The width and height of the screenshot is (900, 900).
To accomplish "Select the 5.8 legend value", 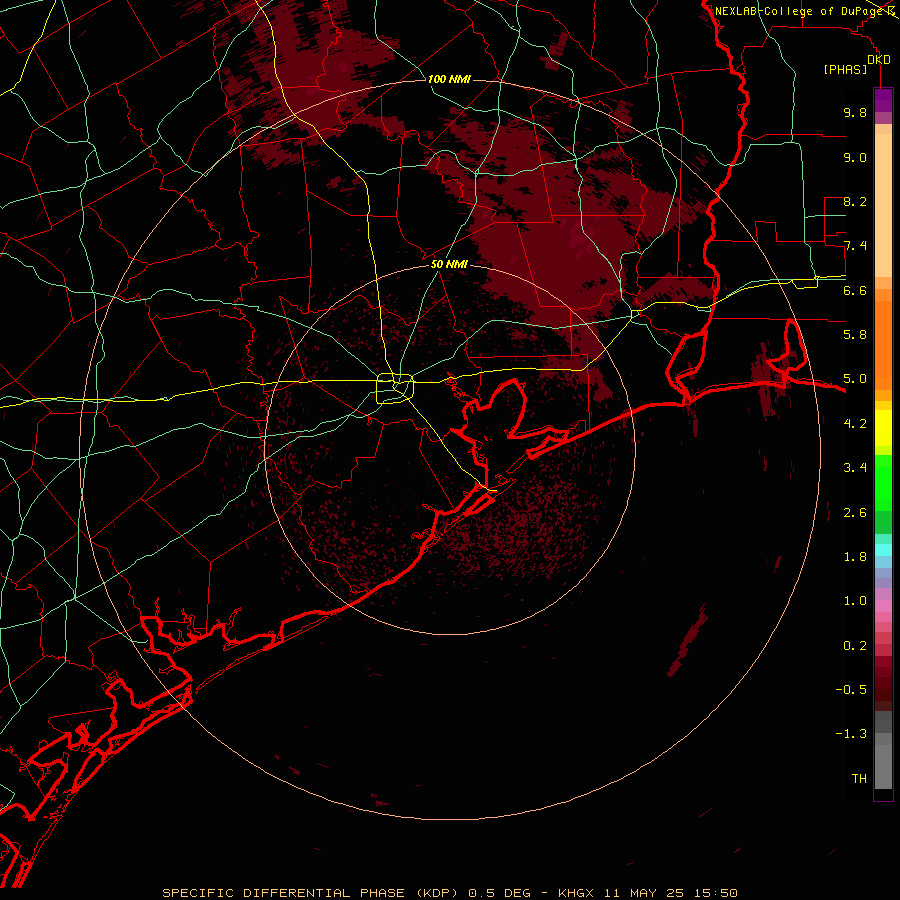I will (x=855, y=335).
